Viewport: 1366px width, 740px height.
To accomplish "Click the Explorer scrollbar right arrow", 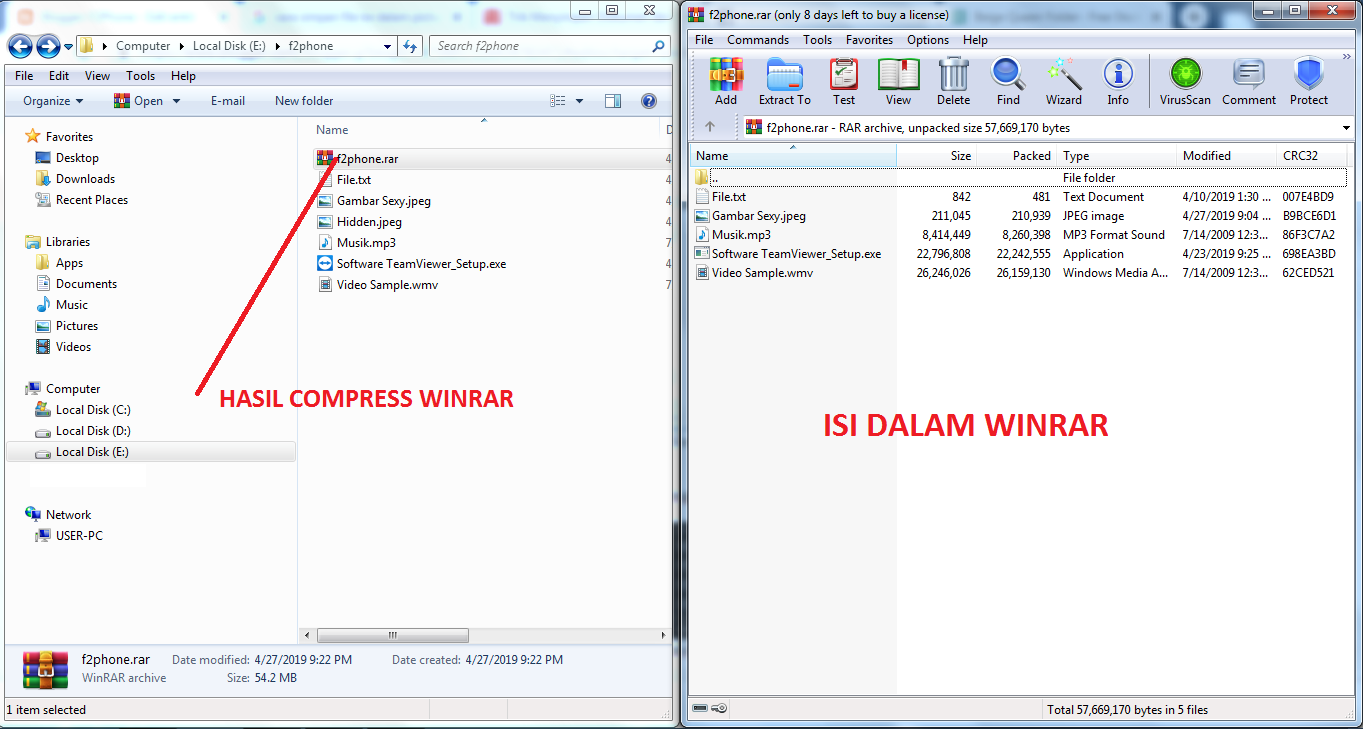I will [x=663, y=635].
